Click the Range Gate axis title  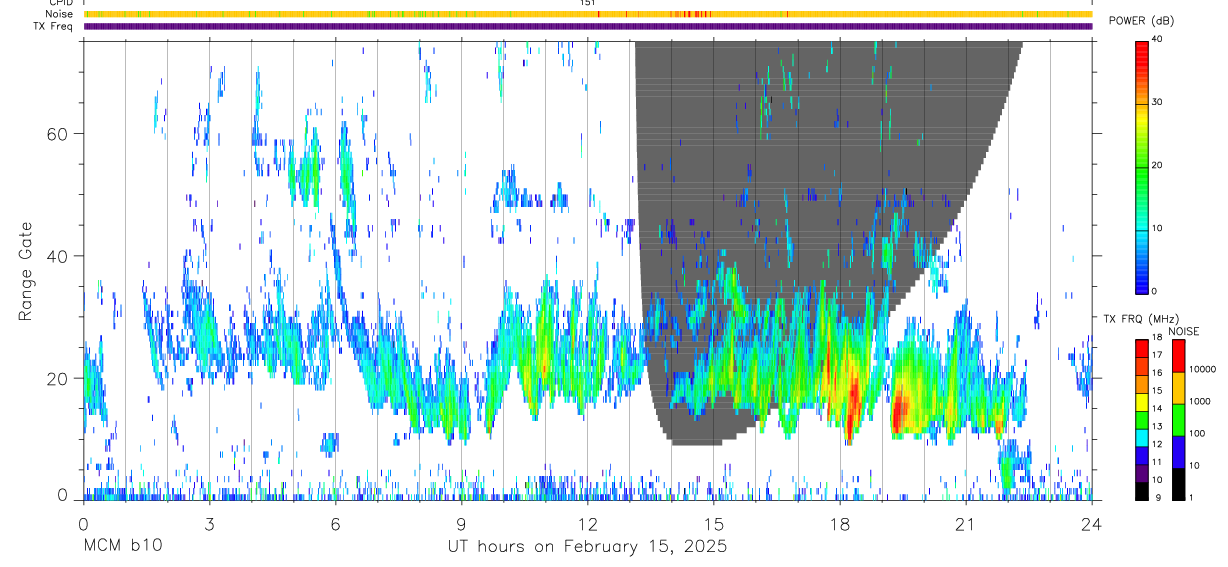pos(27,271)
